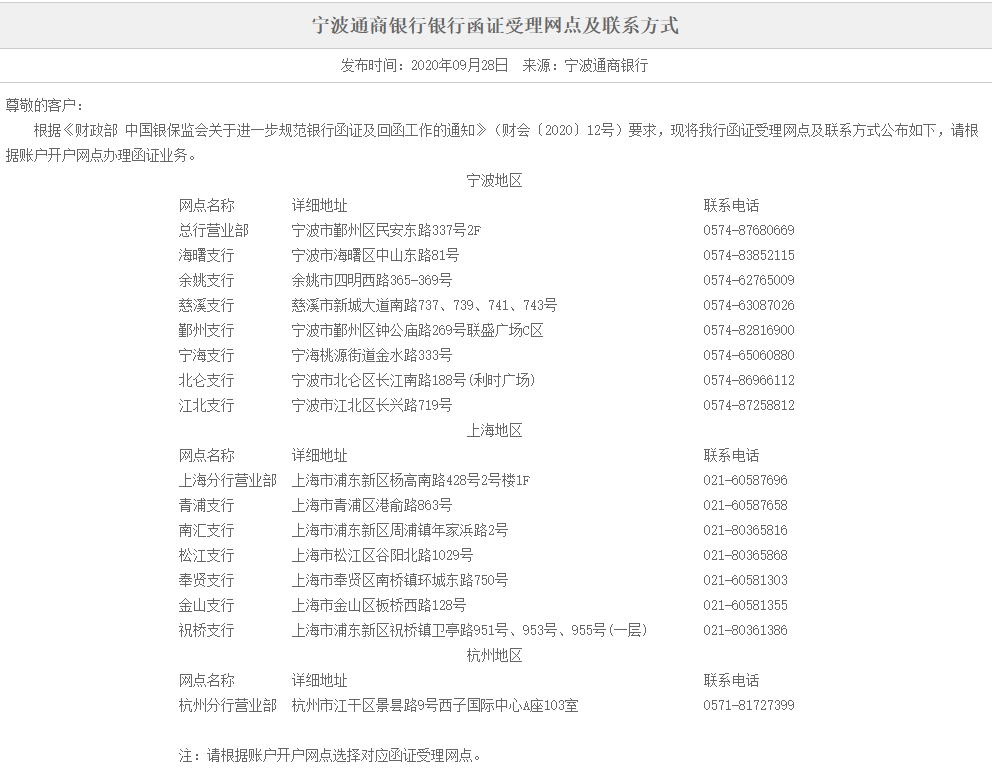The height and width of the screenshot is (769, 992).
Task: Select phone number 021-60581303
Action: tap(745, 581)
